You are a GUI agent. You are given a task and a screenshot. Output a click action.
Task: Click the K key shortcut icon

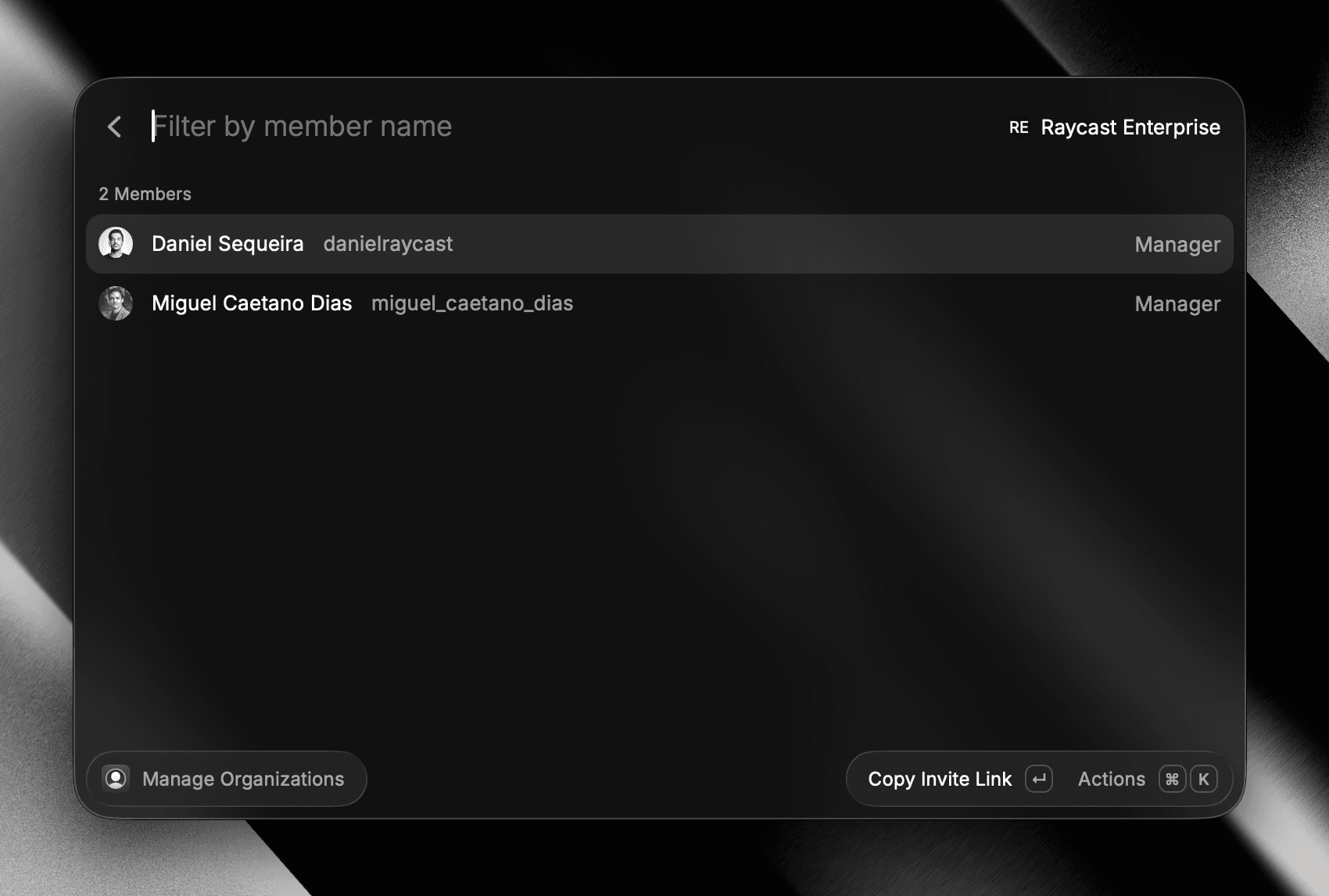[1204, 780]
